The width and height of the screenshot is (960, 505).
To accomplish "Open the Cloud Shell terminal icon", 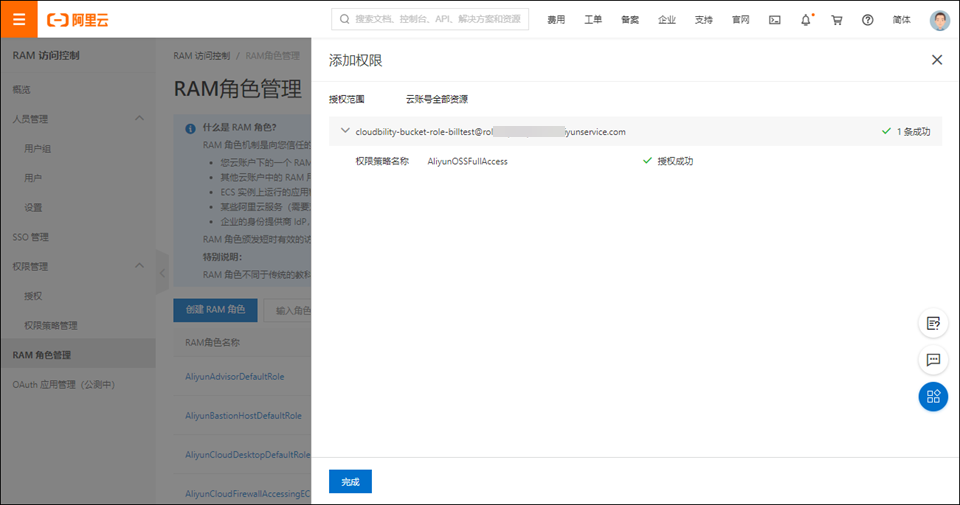I will [774, 20].
